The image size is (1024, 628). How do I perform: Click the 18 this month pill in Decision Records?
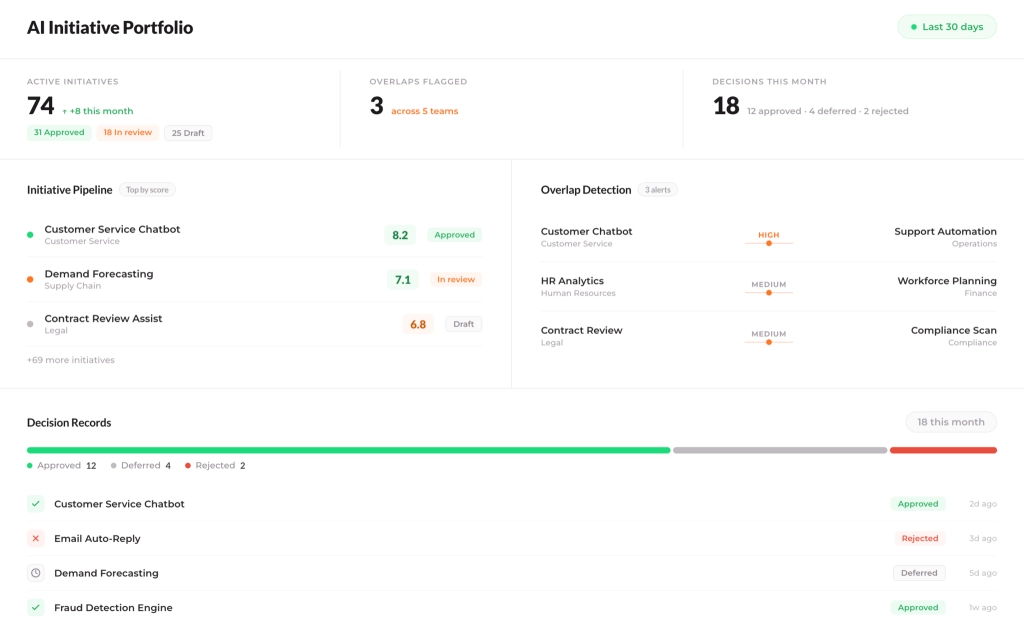950,422
